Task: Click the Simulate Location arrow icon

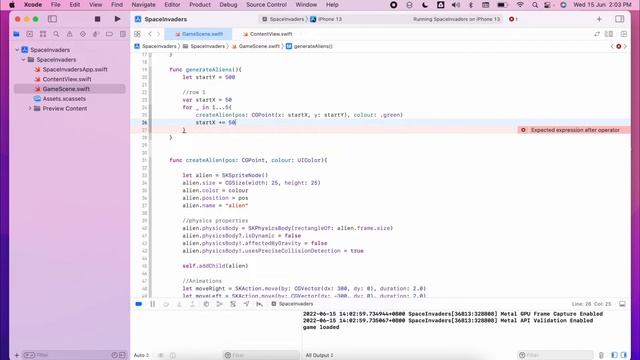Action: point(246,304)
